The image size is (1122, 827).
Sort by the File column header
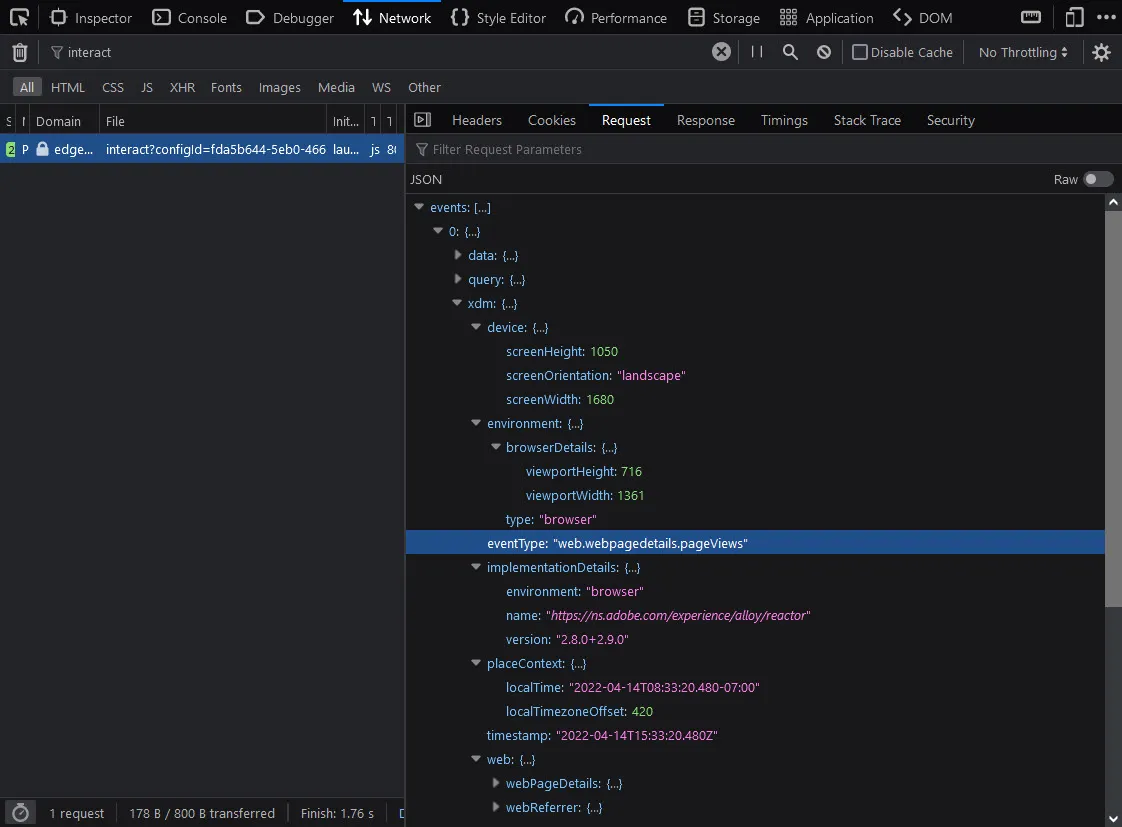click(213, 121)
